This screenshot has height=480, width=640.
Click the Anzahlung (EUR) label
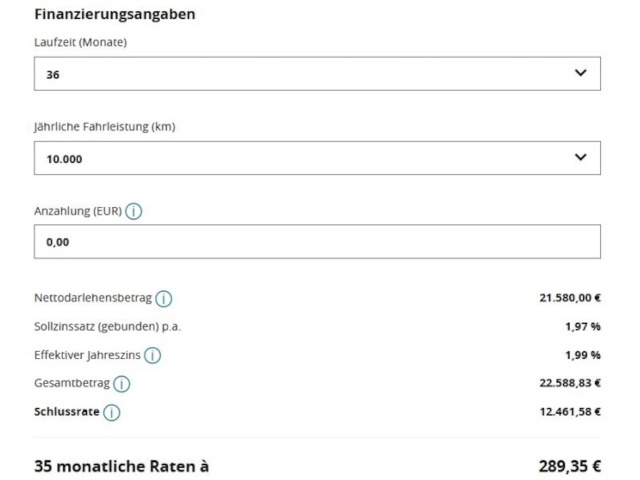(78, 211)
